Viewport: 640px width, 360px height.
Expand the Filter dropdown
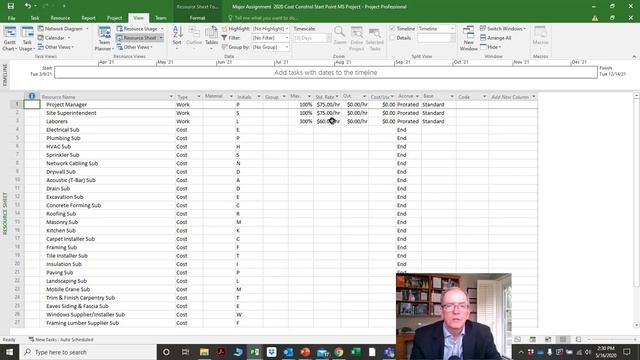pyautogui.click(x=287, y=38)
